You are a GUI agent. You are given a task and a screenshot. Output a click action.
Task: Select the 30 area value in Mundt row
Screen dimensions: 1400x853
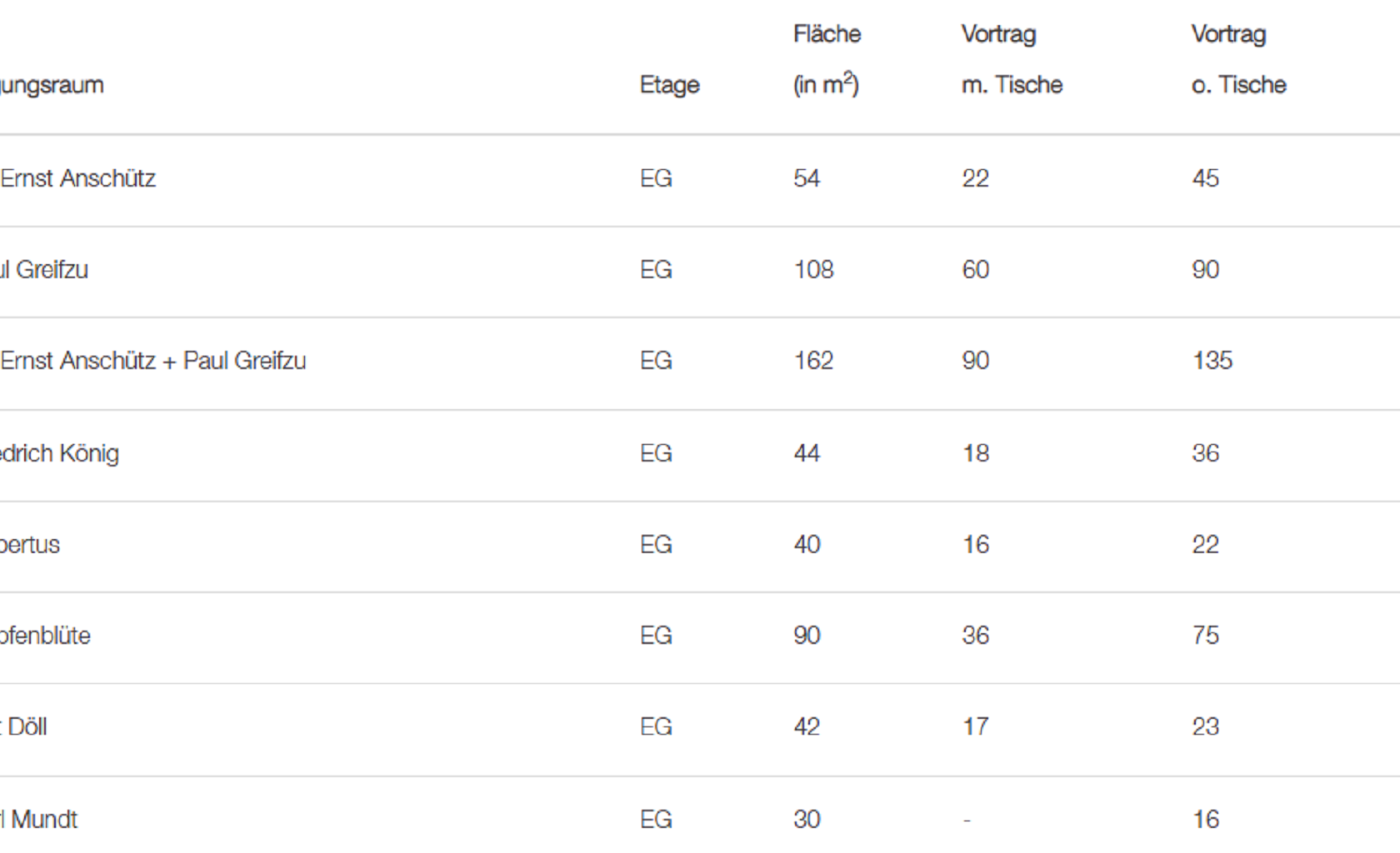coord(807,820)
